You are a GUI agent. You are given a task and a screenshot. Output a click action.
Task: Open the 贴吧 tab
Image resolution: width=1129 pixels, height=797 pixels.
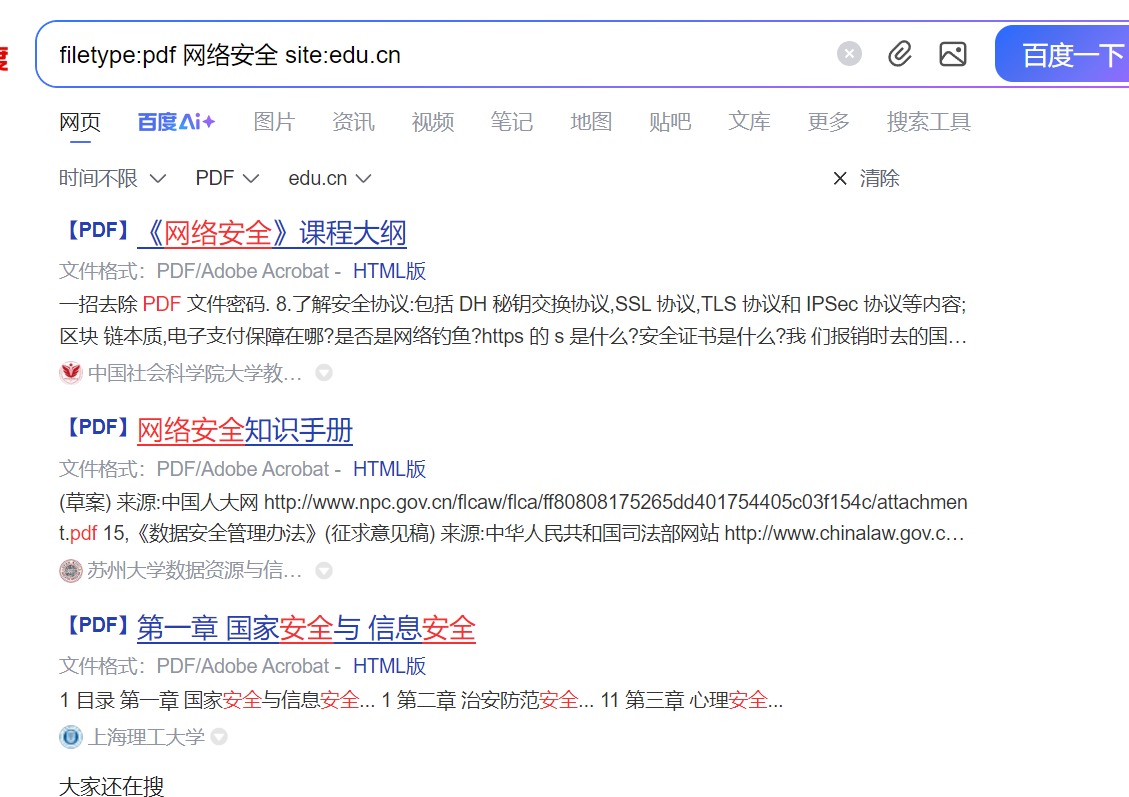click(670, 122)
